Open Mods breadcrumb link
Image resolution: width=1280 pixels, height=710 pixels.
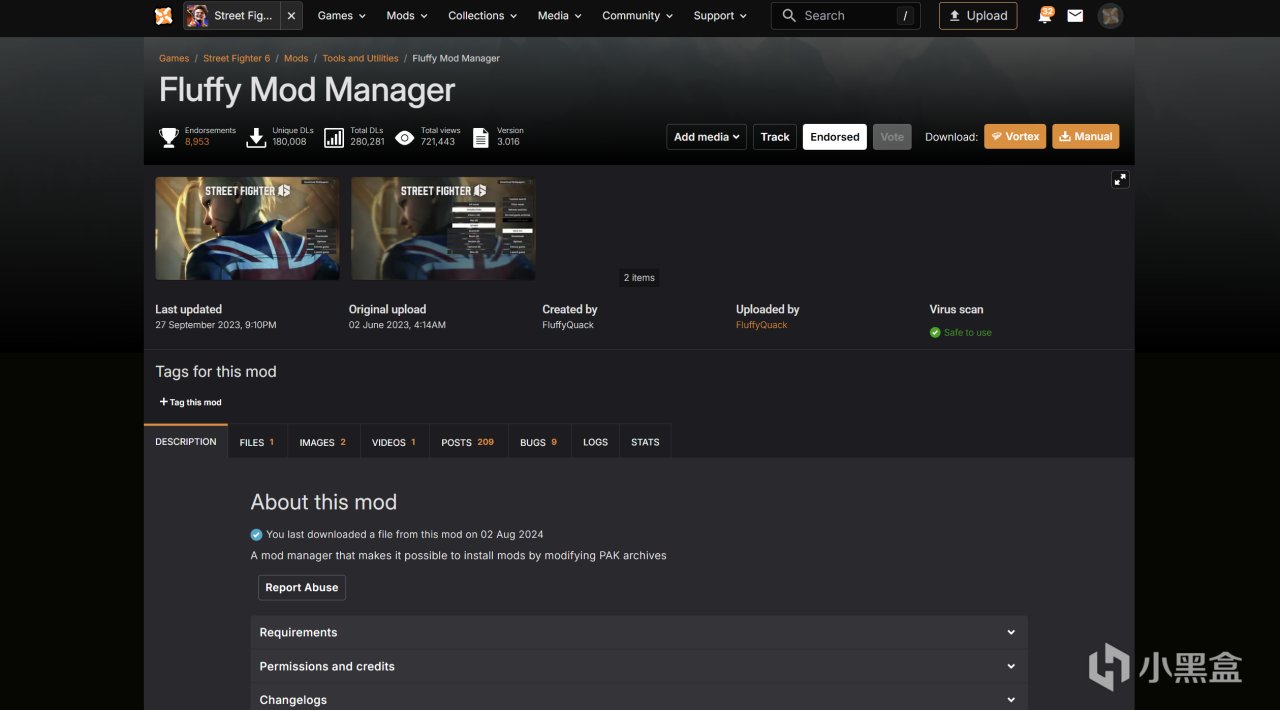point(296,58)
